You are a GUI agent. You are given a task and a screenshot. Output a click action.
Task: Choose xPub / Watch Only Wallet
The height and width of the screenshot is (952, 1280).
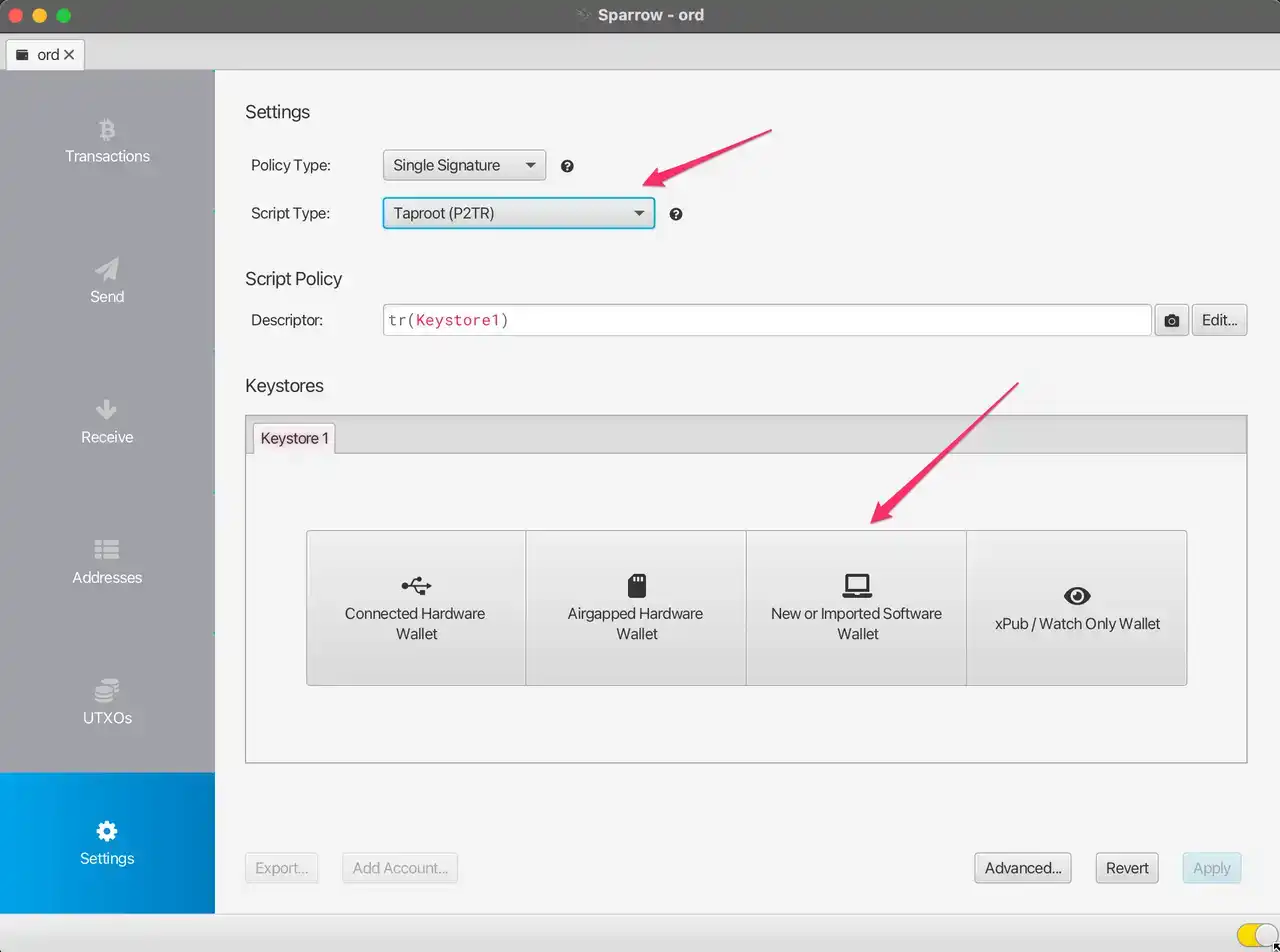[x=1077, y=608]
